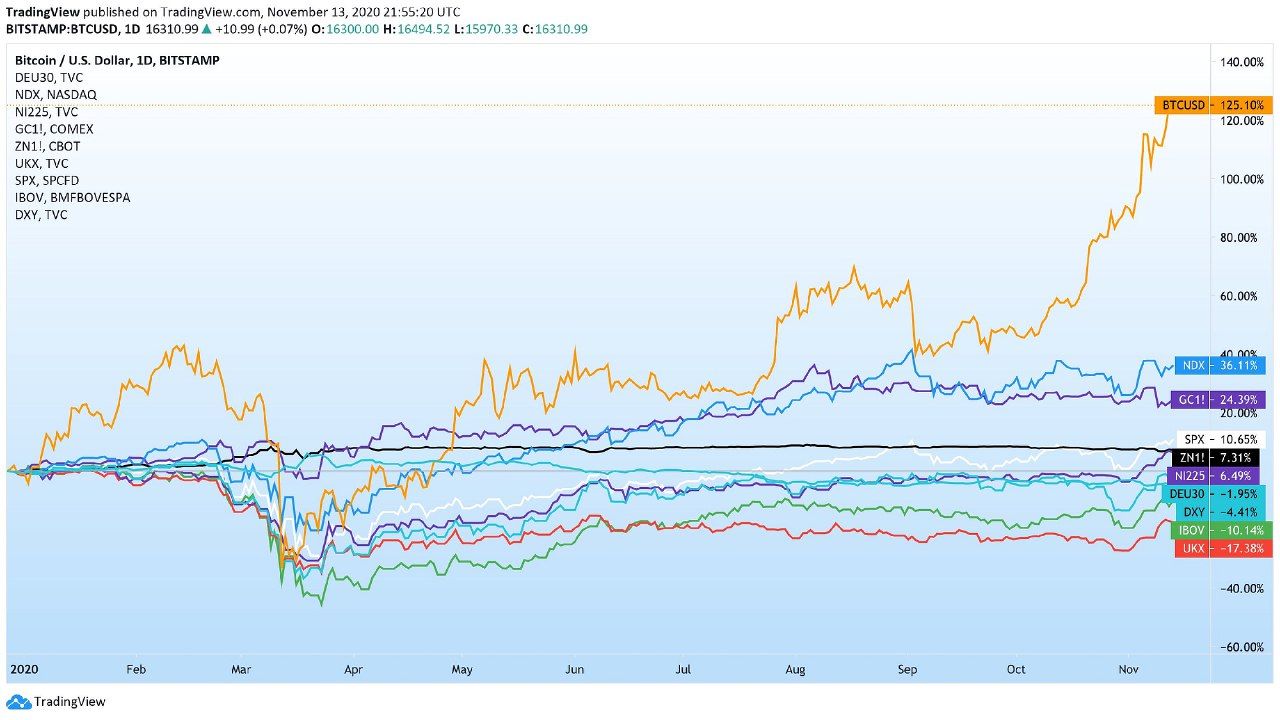Click the 2020 label on time axis
The width and height of the screenshot is (1280, 720).
[x=22, y=669]
